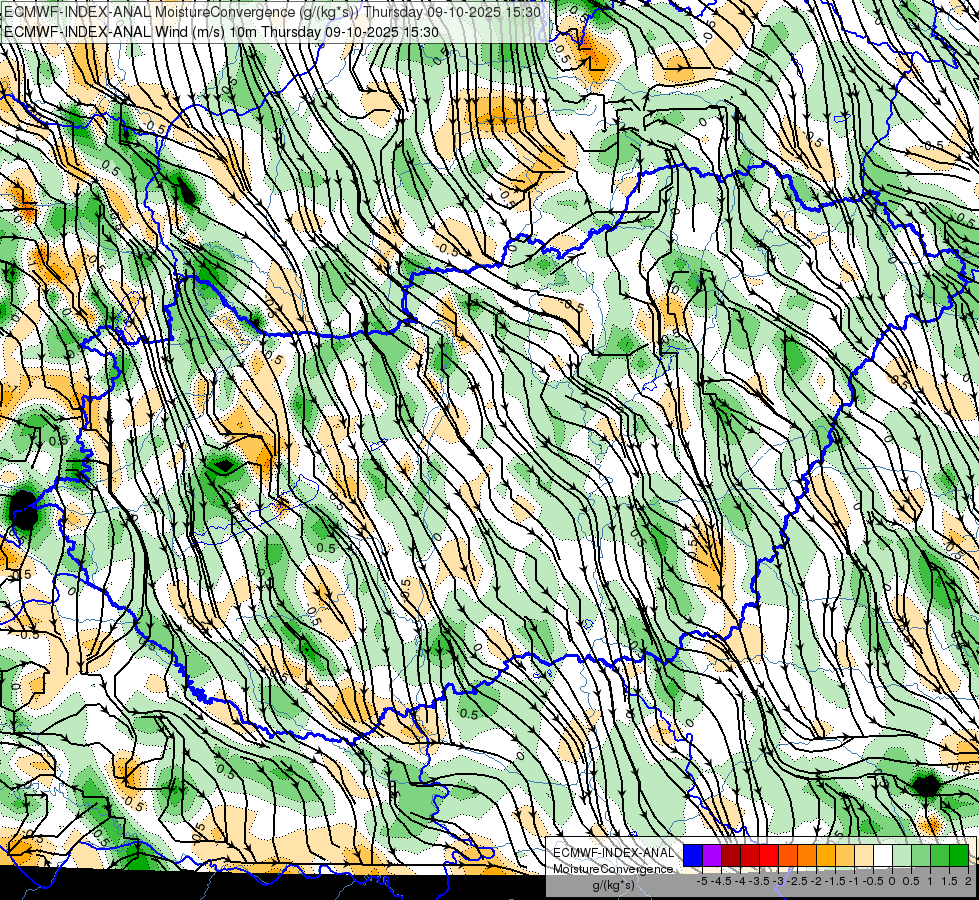Viewport: 979px width, 900px height.
Task: Click the '-4' legend scale value
Action: point(740,881)
